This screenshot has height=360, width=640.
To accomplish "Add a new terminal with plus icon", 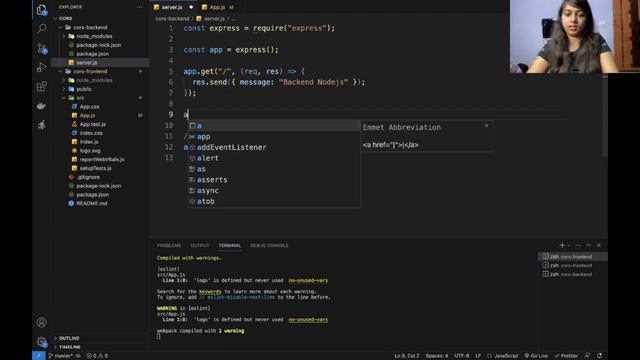I will (x=562, y=245).
